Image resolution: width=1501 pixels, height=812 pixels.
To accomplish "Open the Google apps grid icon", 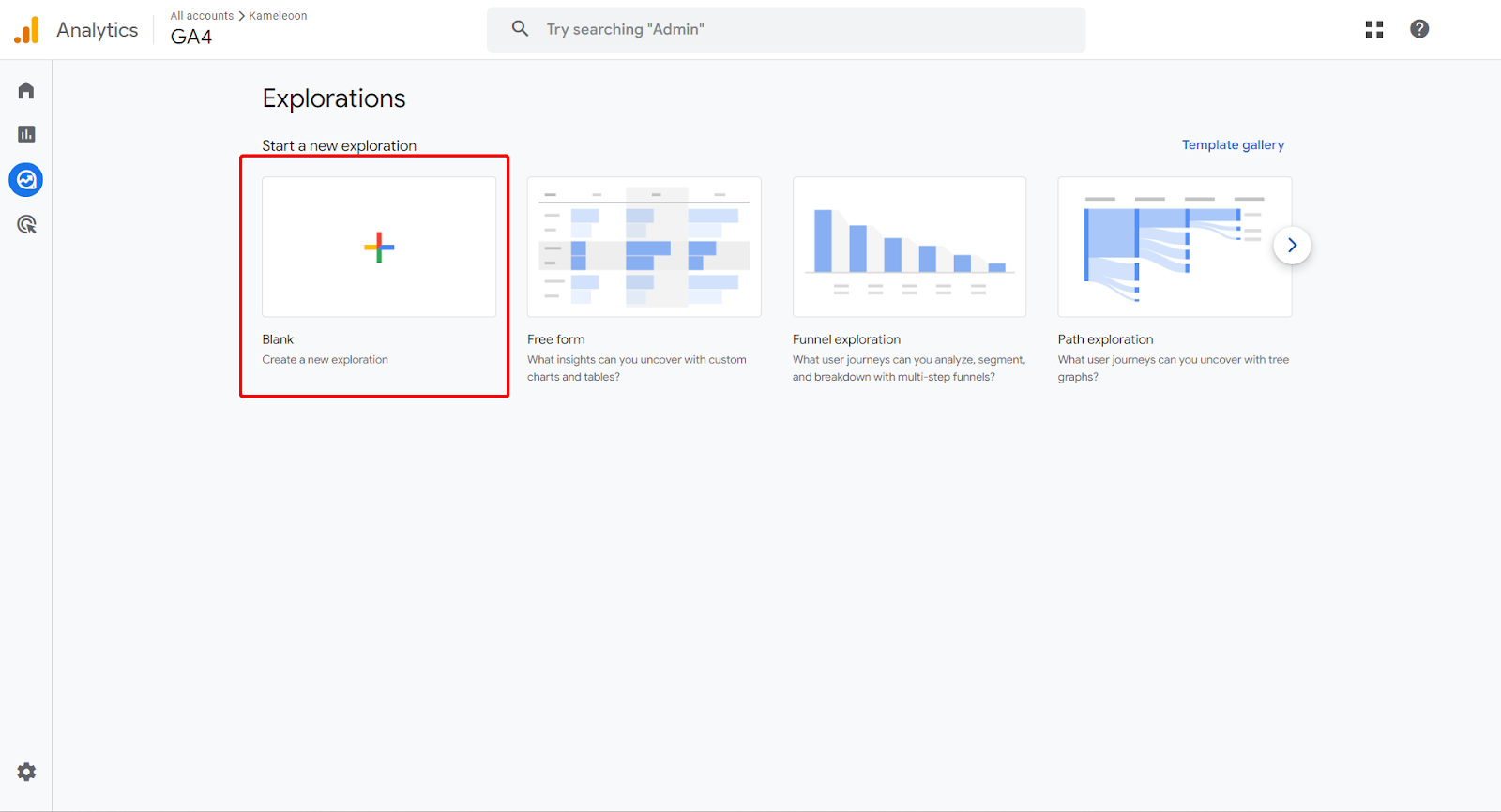I will tap(1374, 29).
